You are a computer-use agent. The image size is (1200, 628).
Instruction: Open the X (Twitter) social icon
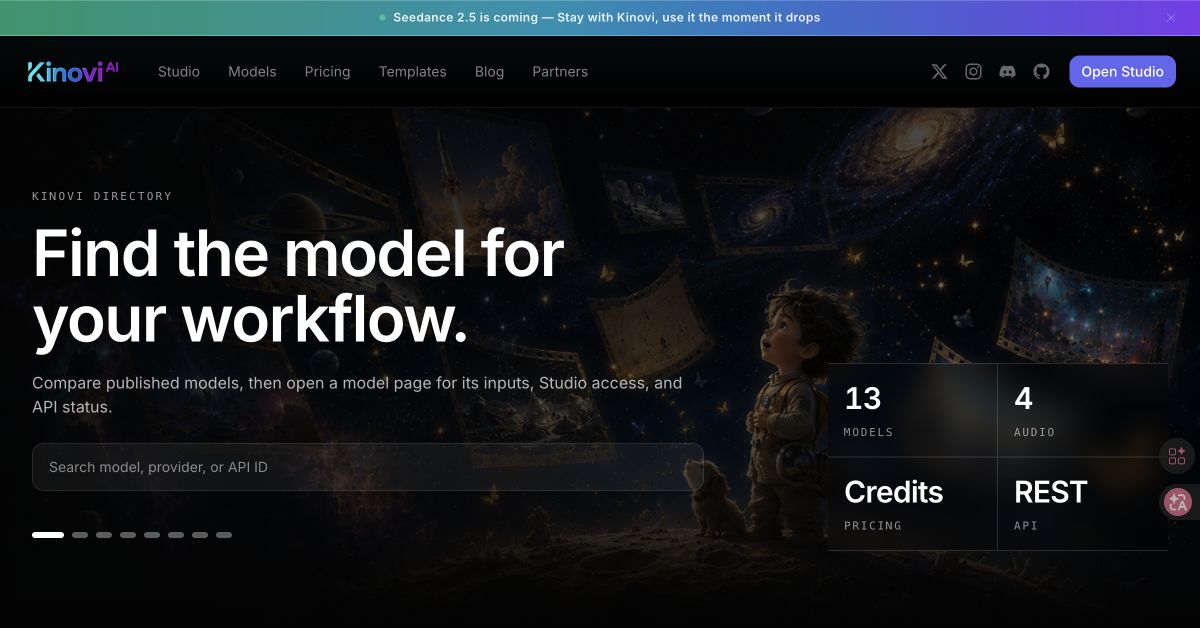[x=939, y=72]
